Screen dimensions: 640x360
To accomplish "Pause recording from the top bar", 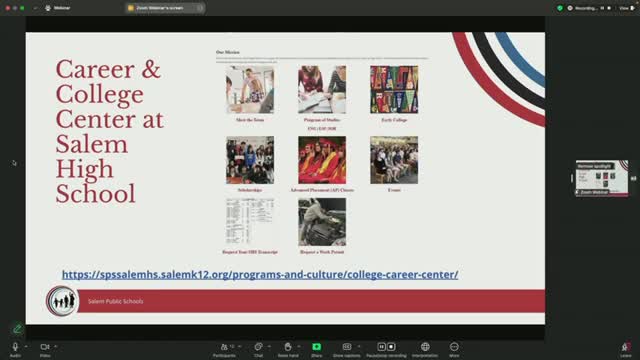I will [x=602, y=8].
